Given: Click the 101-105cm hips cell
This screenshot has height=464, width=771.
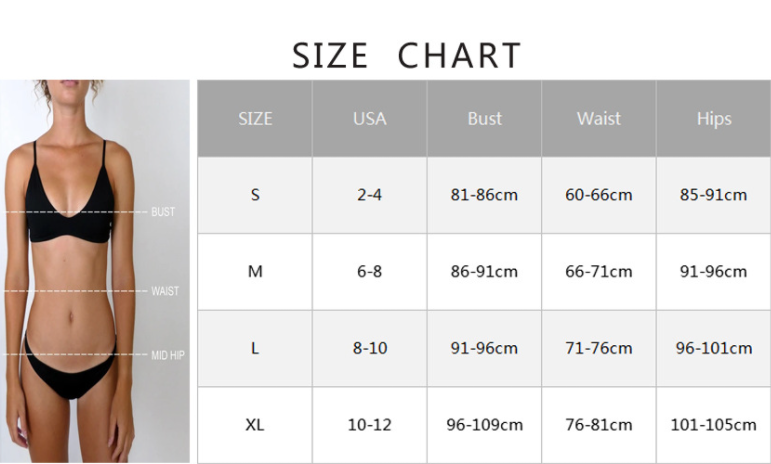Looking at the screenshot, I should [714, 425].
